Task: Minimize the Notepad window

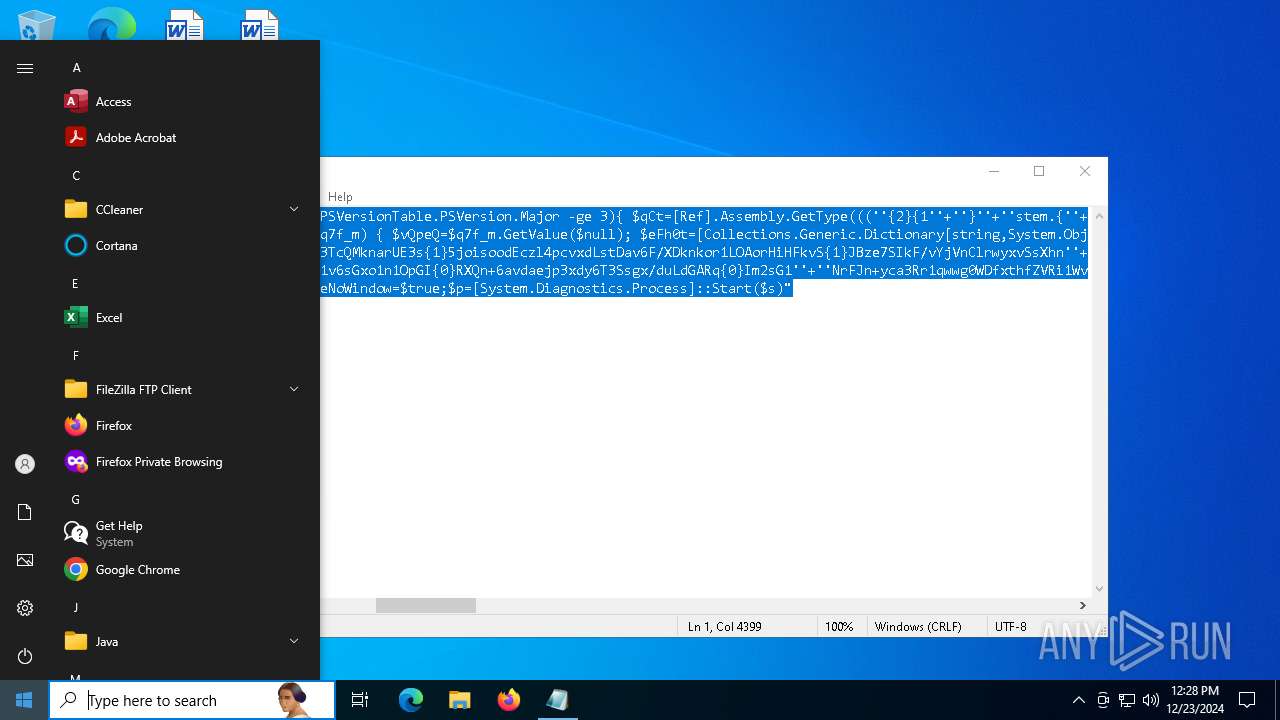Action: pyautogui.click(x=994, y=171)
